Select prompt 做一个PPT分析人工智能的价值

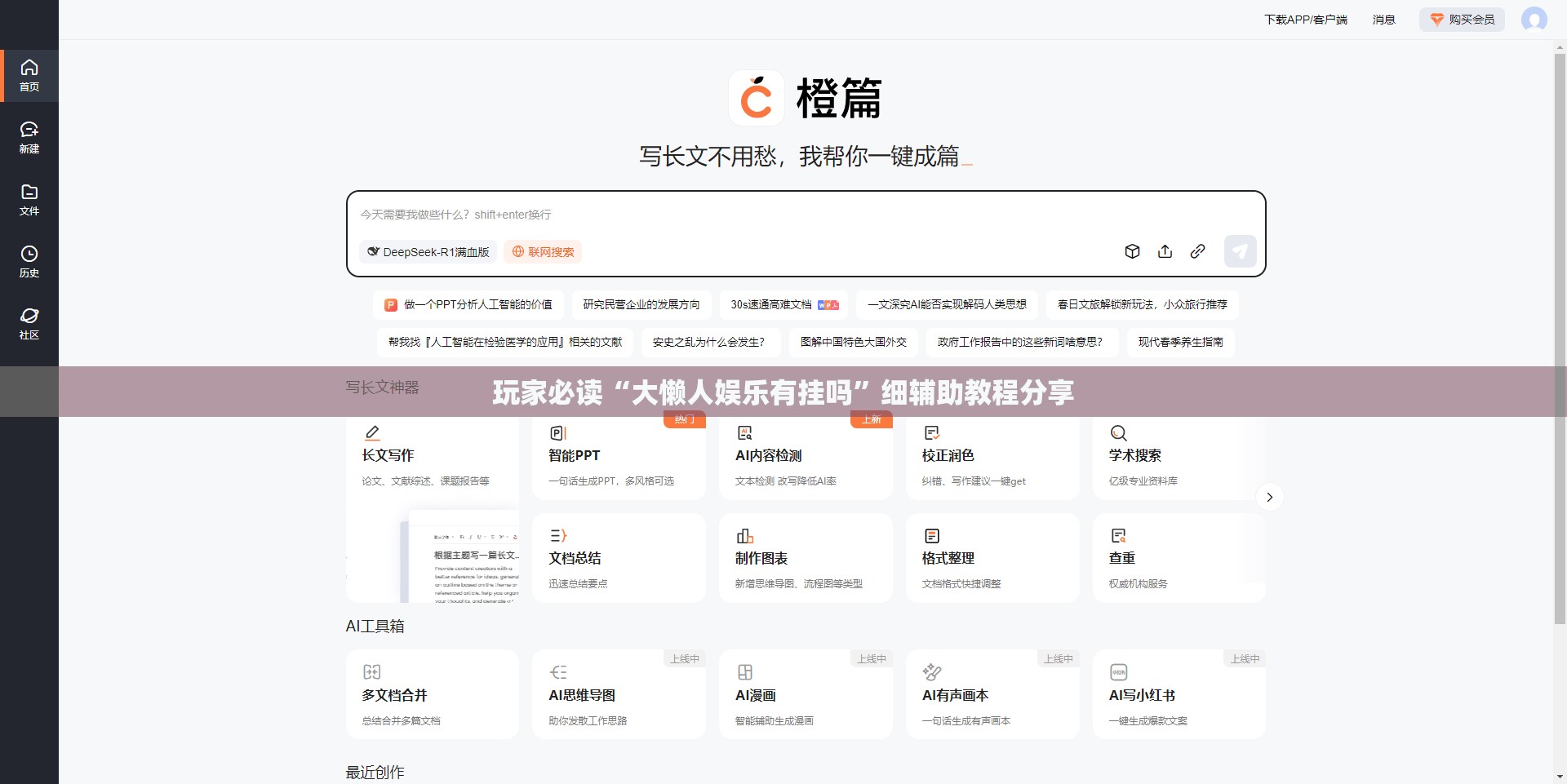click(468, 304)
